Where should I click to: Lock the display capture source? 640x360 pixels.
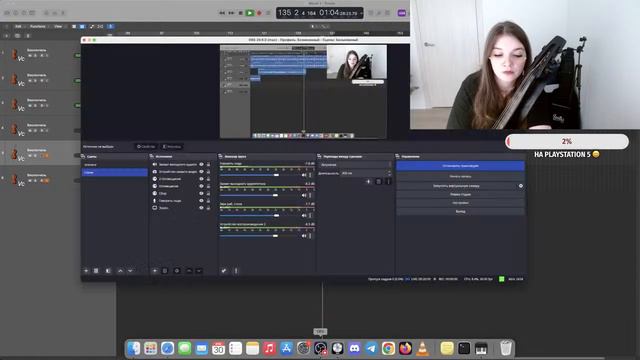coord(208,208)
